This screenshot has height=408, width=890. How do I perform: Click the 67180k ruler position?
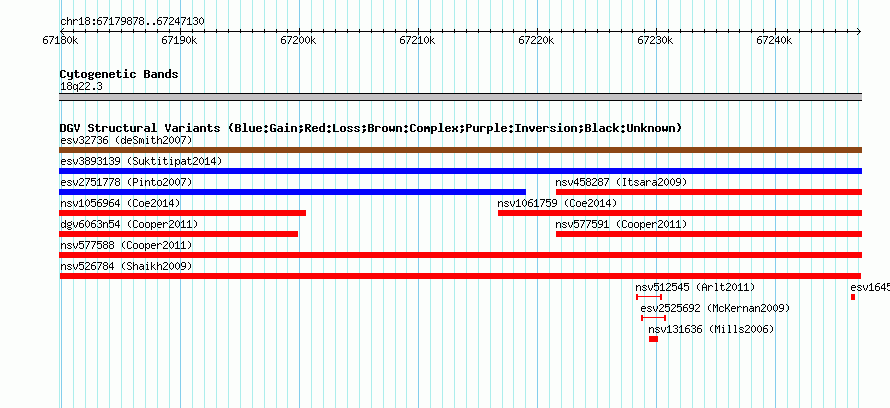click(x=60, y=40)
